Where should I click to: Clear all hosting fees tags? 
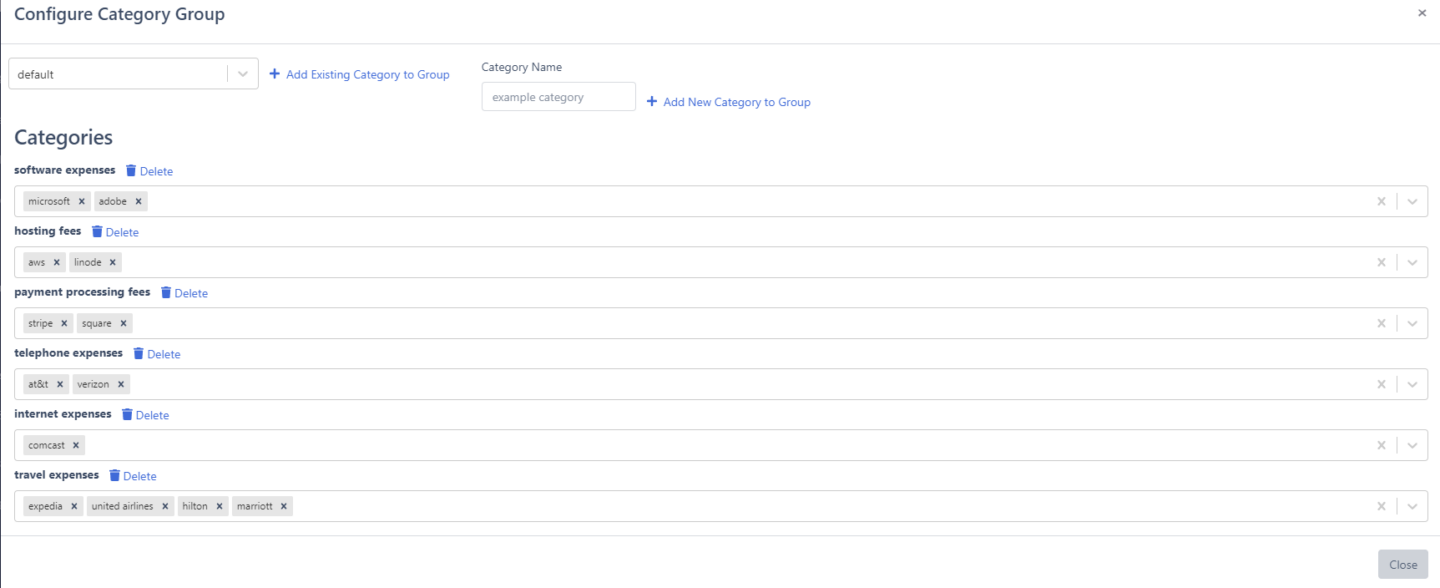pos(1381,262)
